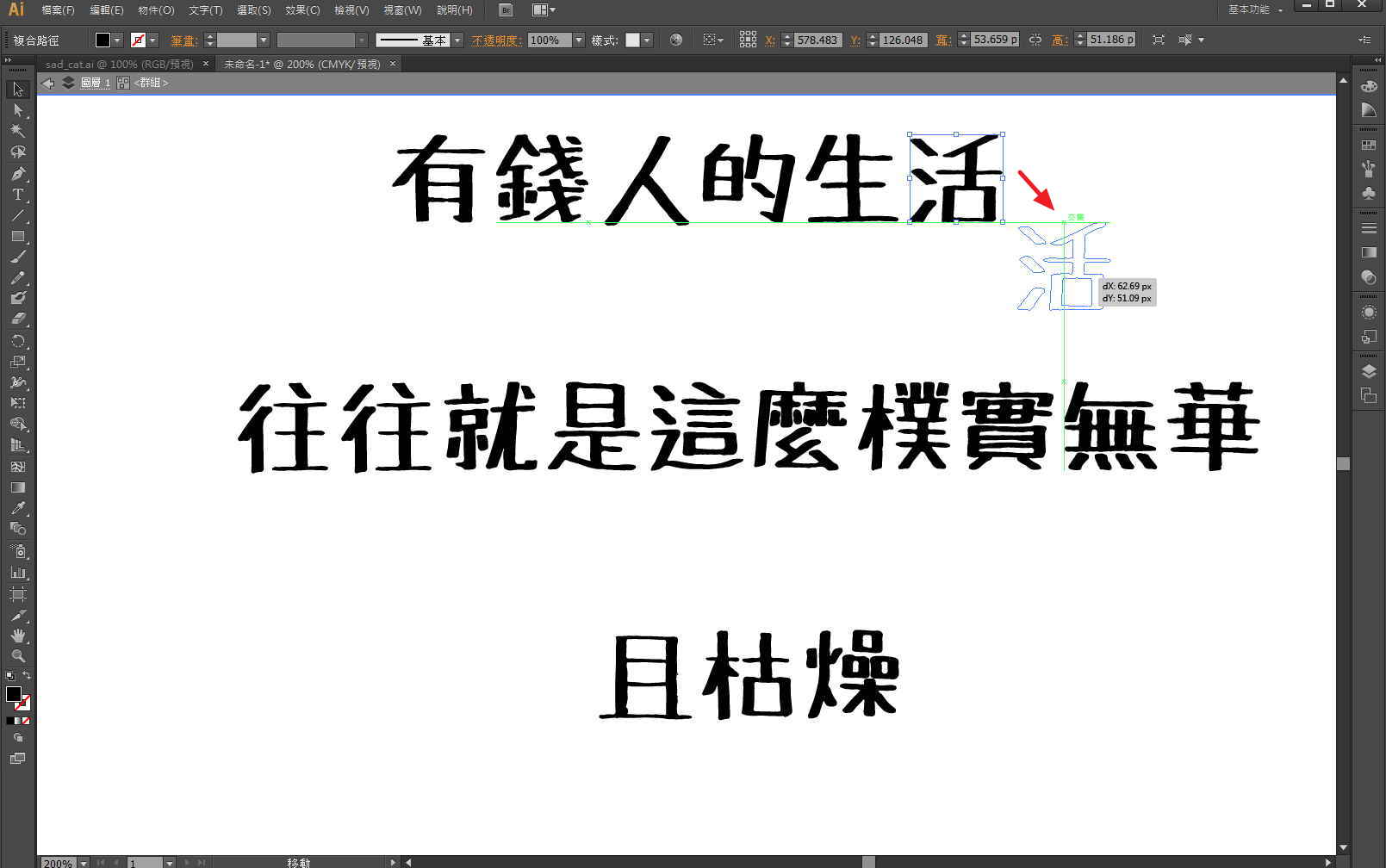Image resolution: width=1386 pixels, height=868 pixels.
Task: Open Bridge via the Br button
Action: coord(506,10)
